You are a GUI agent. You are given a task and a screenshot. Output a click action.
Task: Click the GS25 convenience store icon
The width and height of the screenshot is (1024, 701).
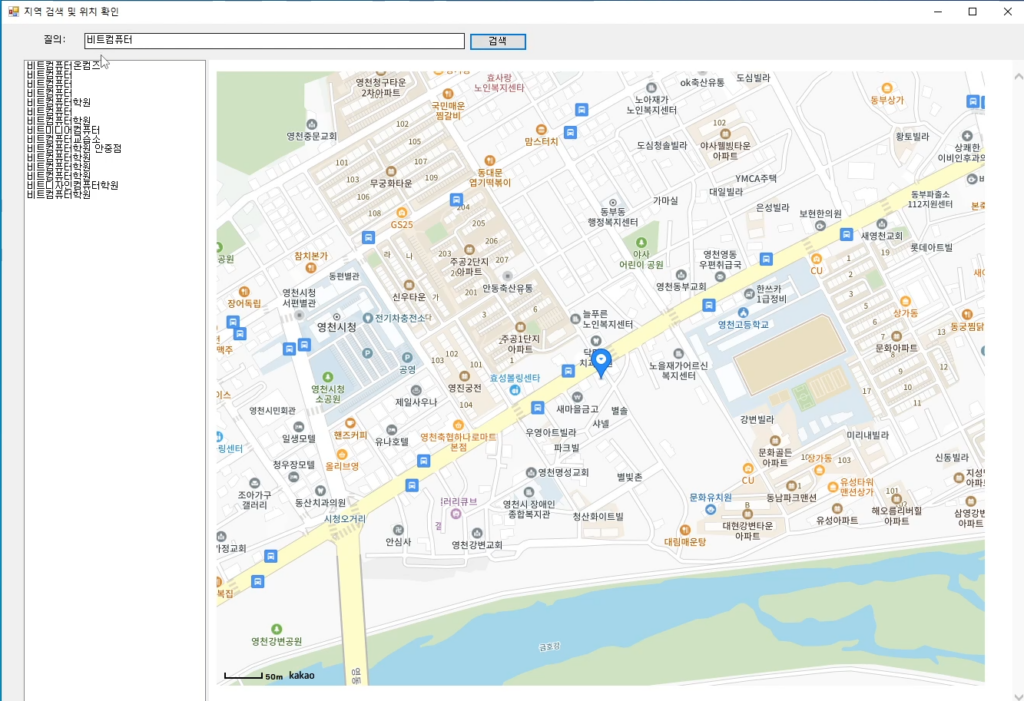tap(402, 212)
